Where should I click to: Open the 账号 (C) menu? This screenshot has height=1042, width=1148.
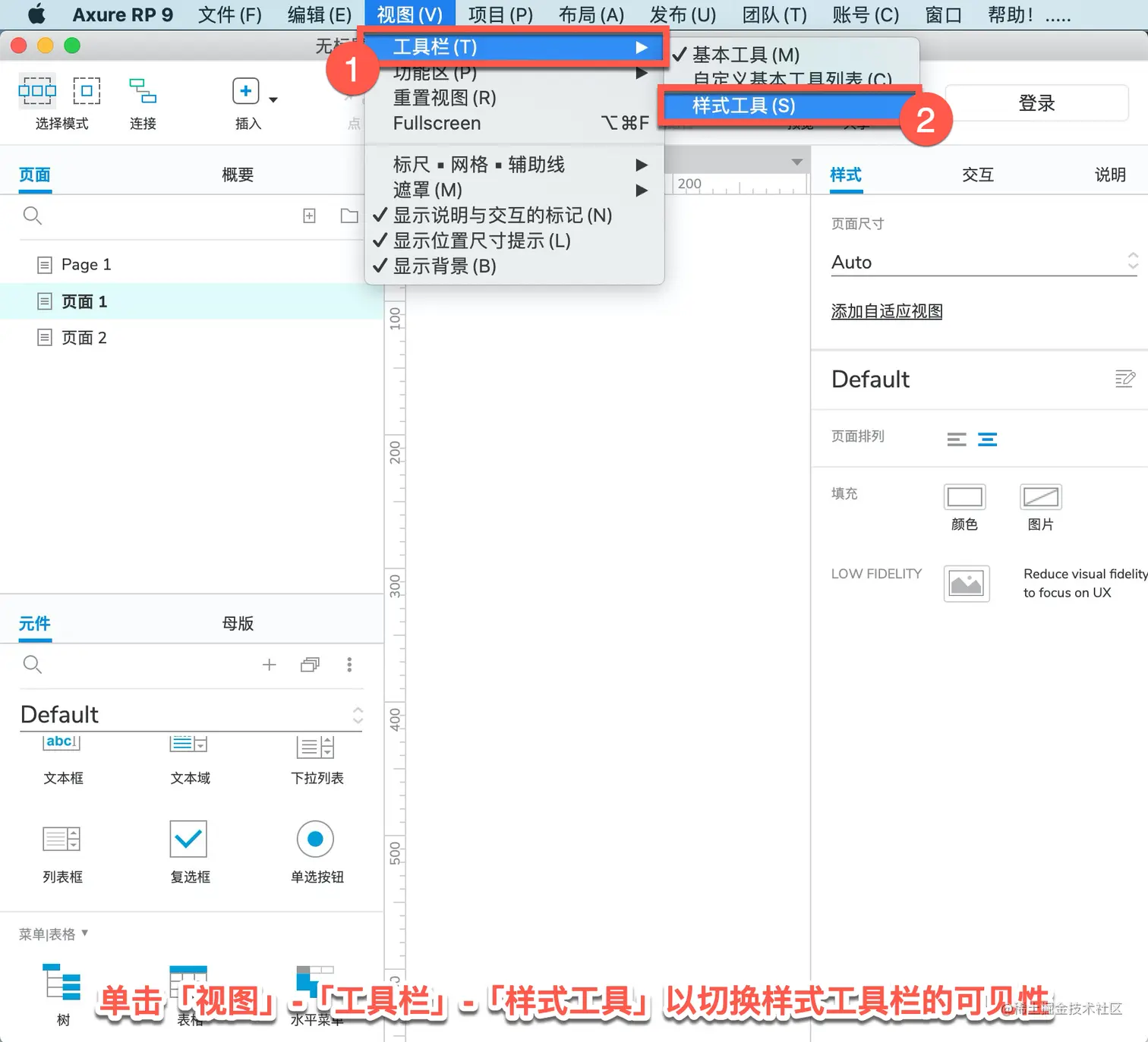(x=866, y=14)
